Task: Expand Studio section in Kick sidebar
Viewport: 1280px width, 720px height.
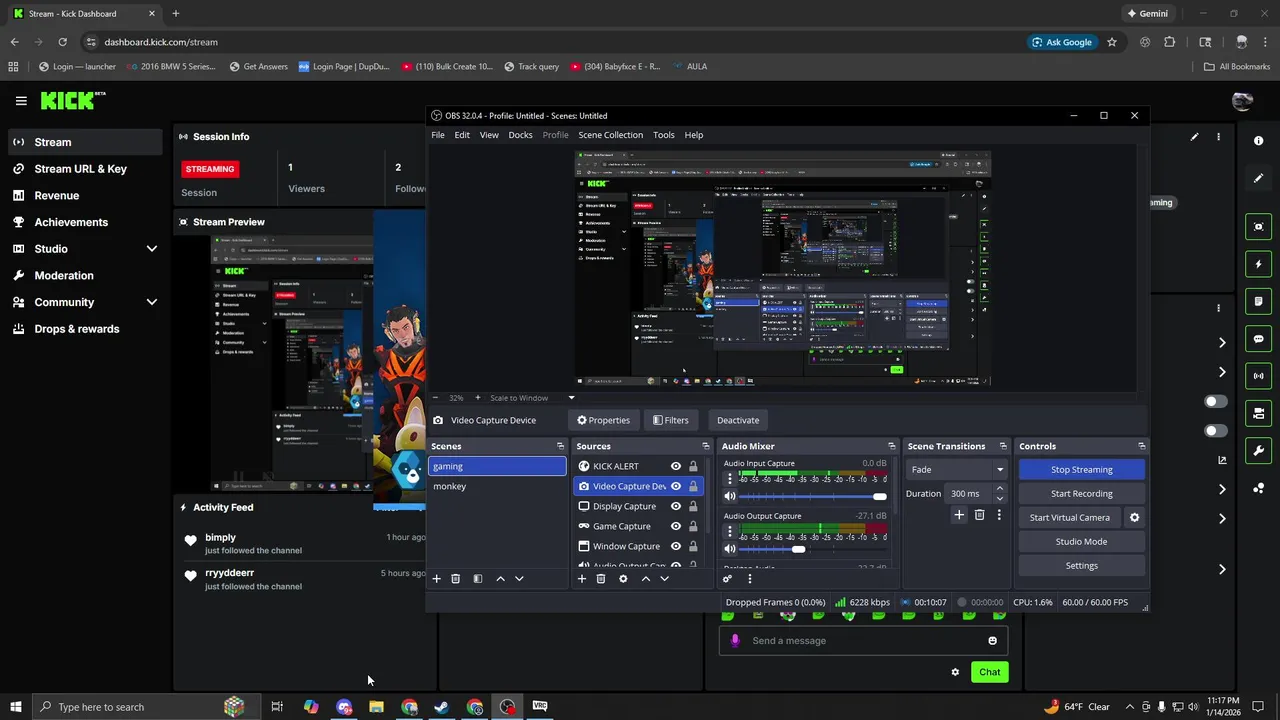Action: 152,249
